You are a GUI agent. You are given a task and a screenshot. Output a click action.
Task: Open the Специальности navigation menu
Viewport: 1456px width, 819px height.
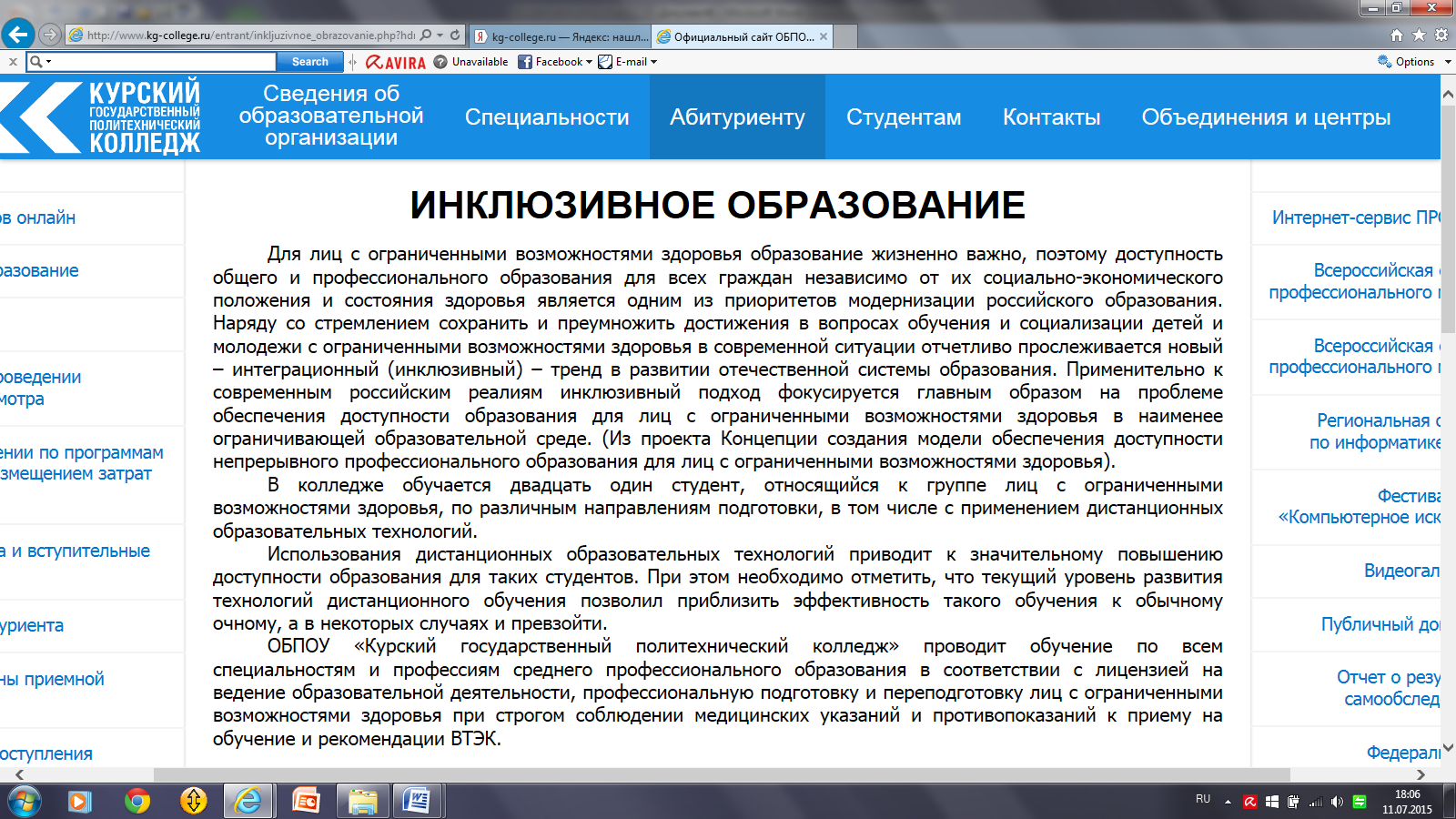coord(547,117)
